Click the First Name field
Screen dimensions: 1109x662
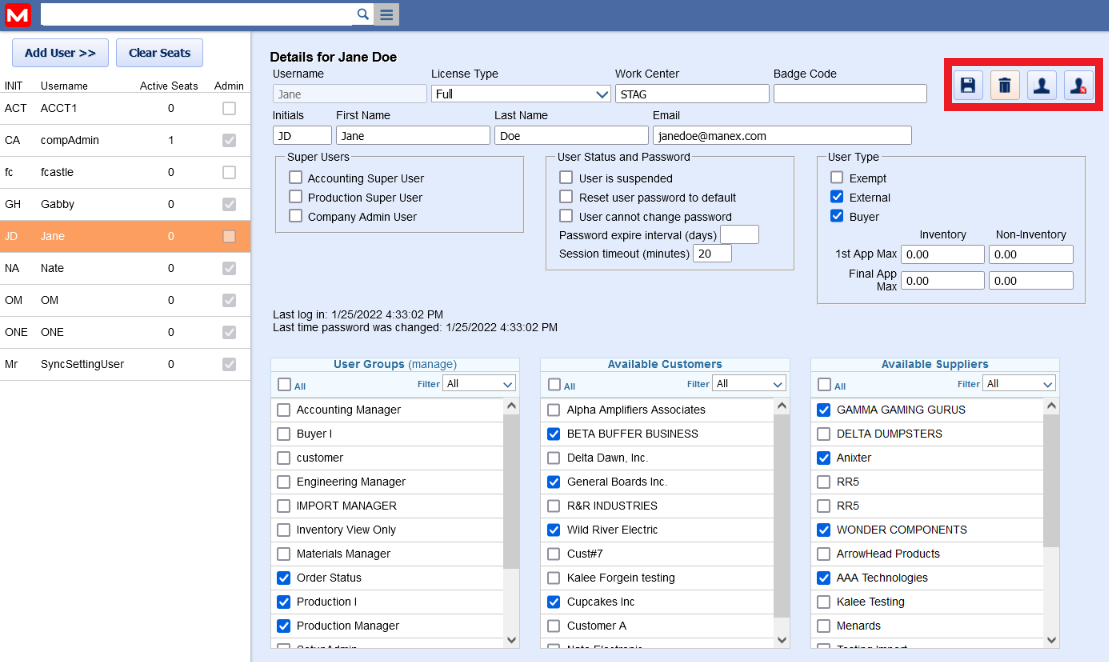(x=413, y=135)
